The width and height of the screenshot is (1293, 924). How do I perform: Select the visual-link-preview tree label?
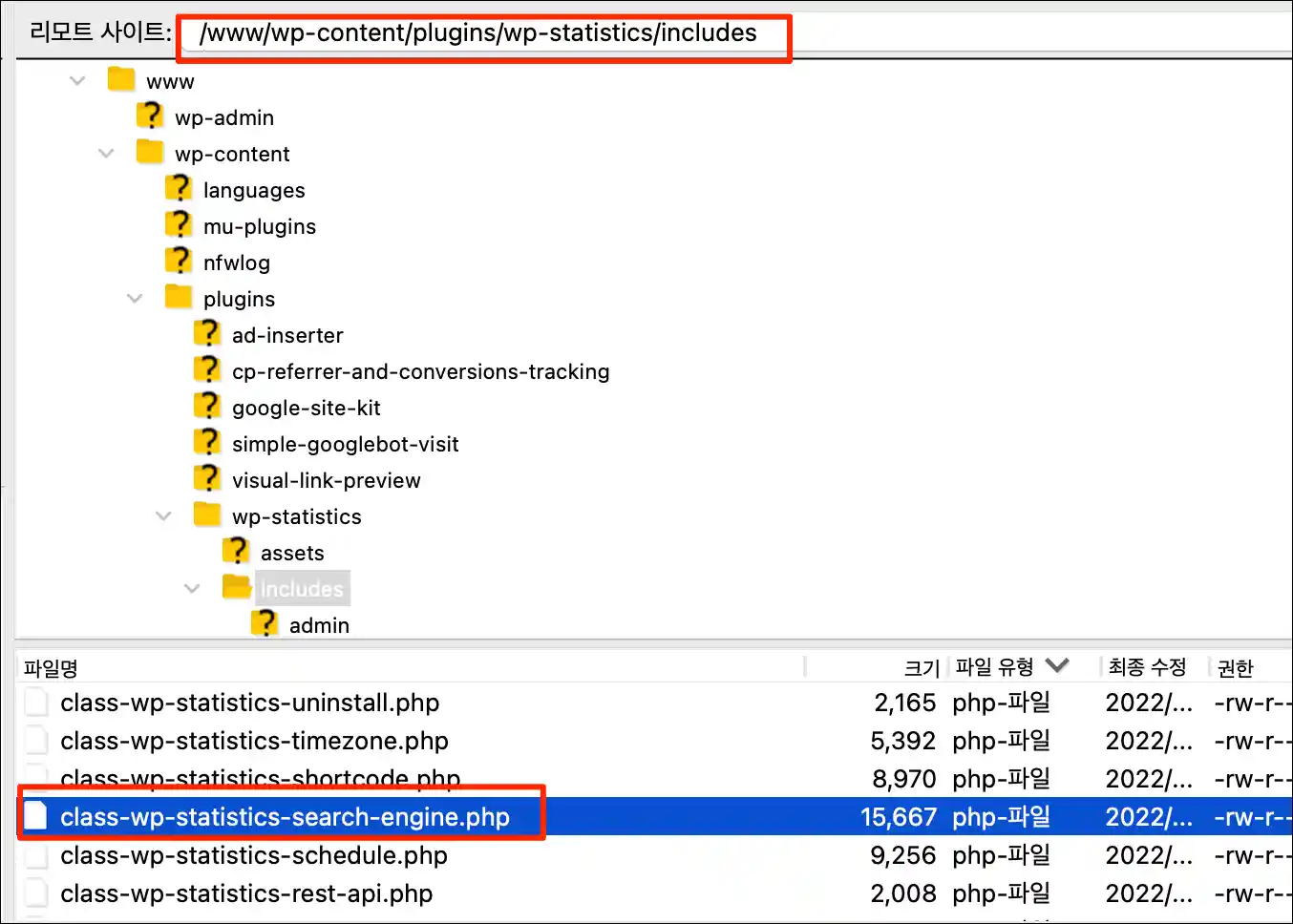[x=326, y=481]
